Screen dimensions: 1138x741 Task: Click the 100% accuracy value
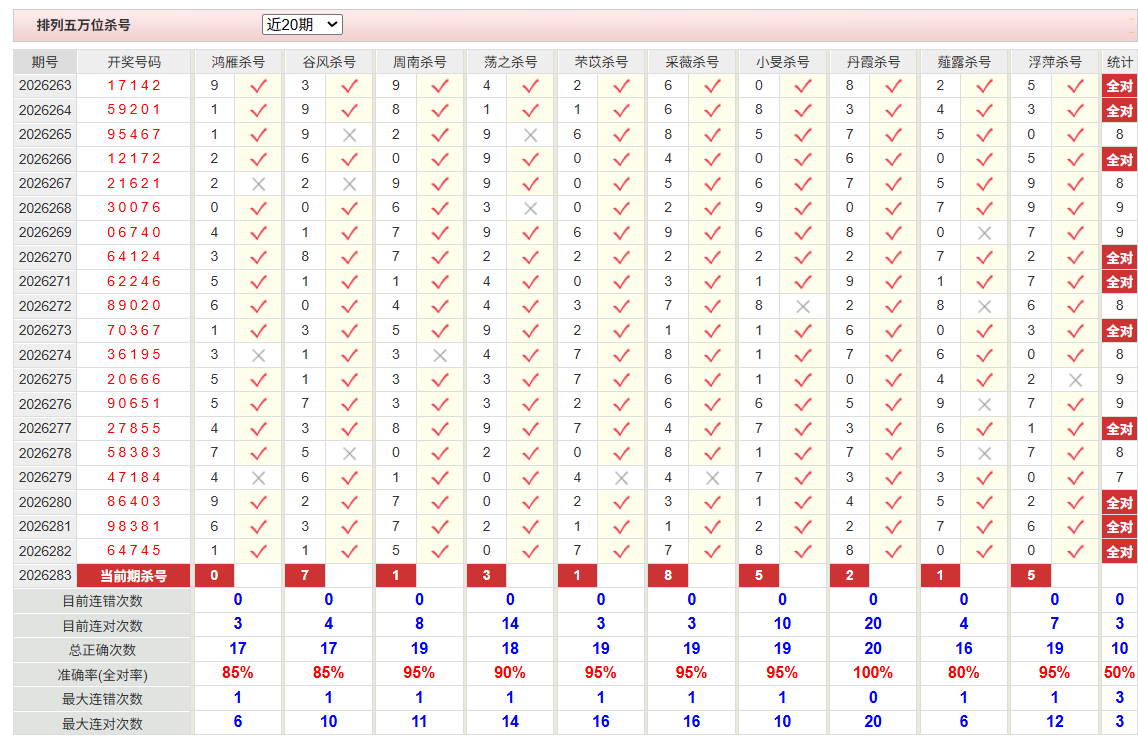pyautogui.click(x=873, y=673)
